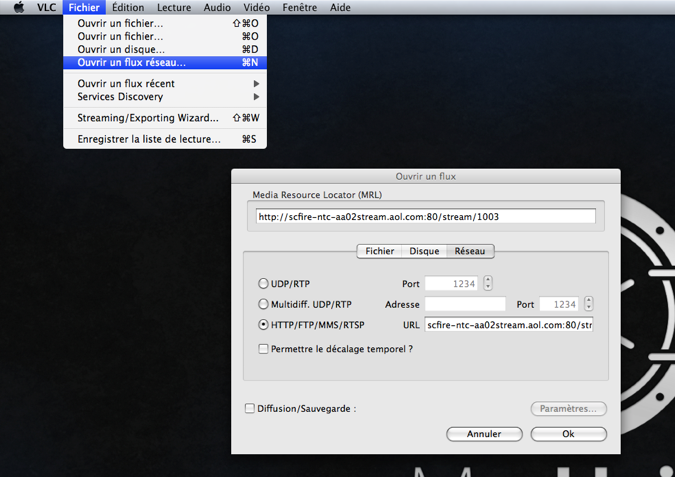Select the Multidiff. UDP/RTP radio option
Viewport: 675px width, 477px height.
coord(264,304)
